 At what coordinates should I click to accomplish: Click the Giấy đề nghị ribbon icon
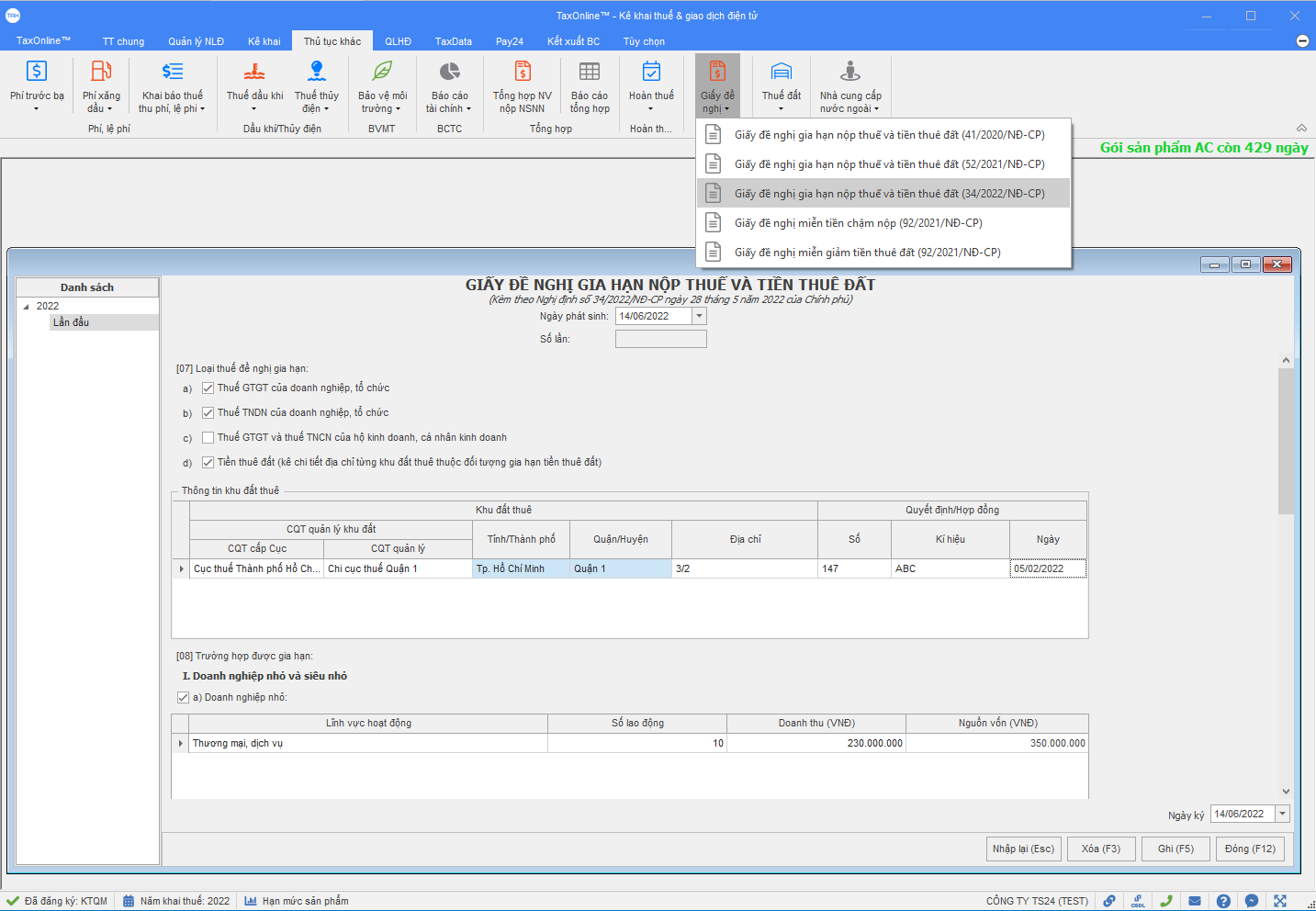[x=717, y=71]
